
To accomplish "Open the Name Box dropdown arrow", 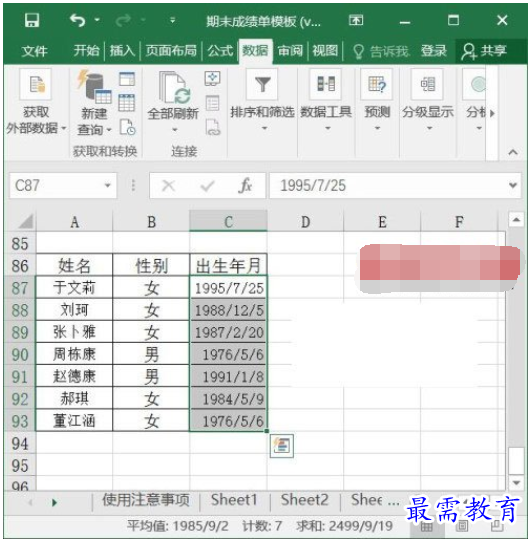I will (x=108, y=186).
